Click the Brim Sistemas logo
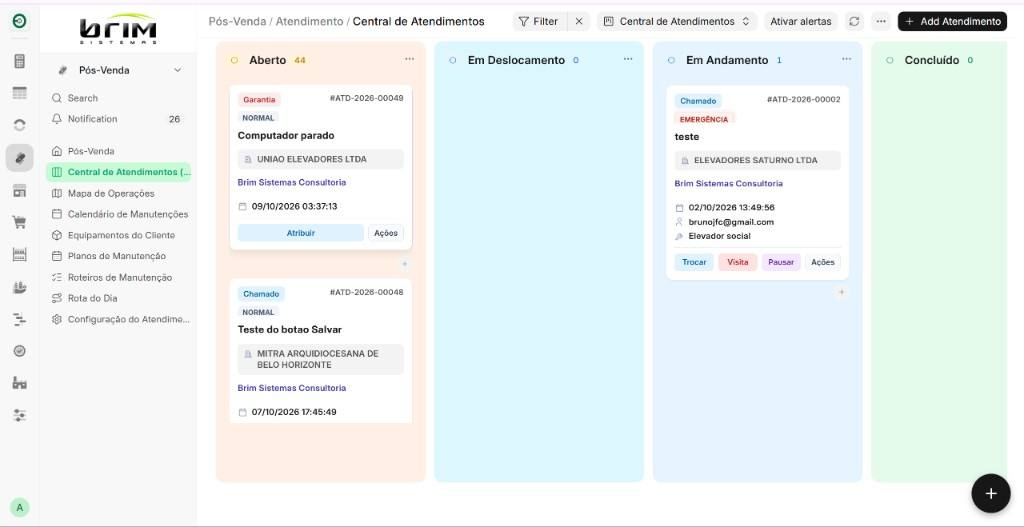The height and width of the screenshot is (527, 1024). click(x=118, y=29)
